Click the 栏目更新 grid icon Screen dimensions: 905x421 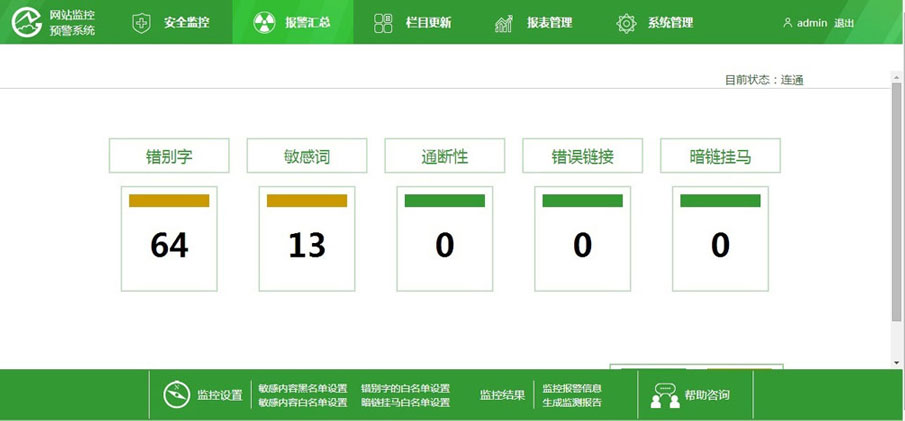click(383, 23)
